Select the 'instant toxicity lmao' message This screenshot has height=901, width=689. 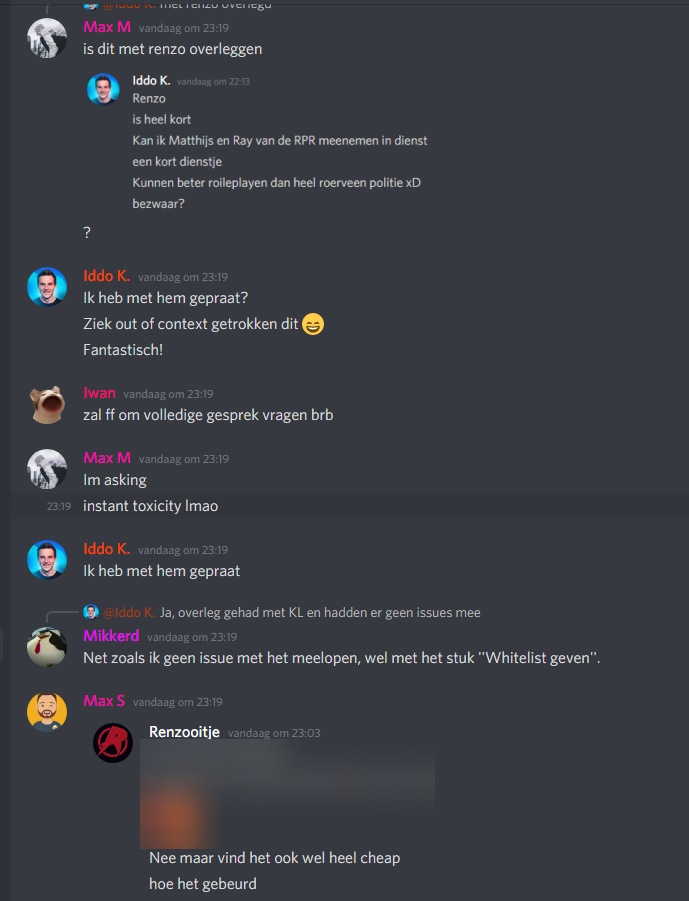[350, 506]
